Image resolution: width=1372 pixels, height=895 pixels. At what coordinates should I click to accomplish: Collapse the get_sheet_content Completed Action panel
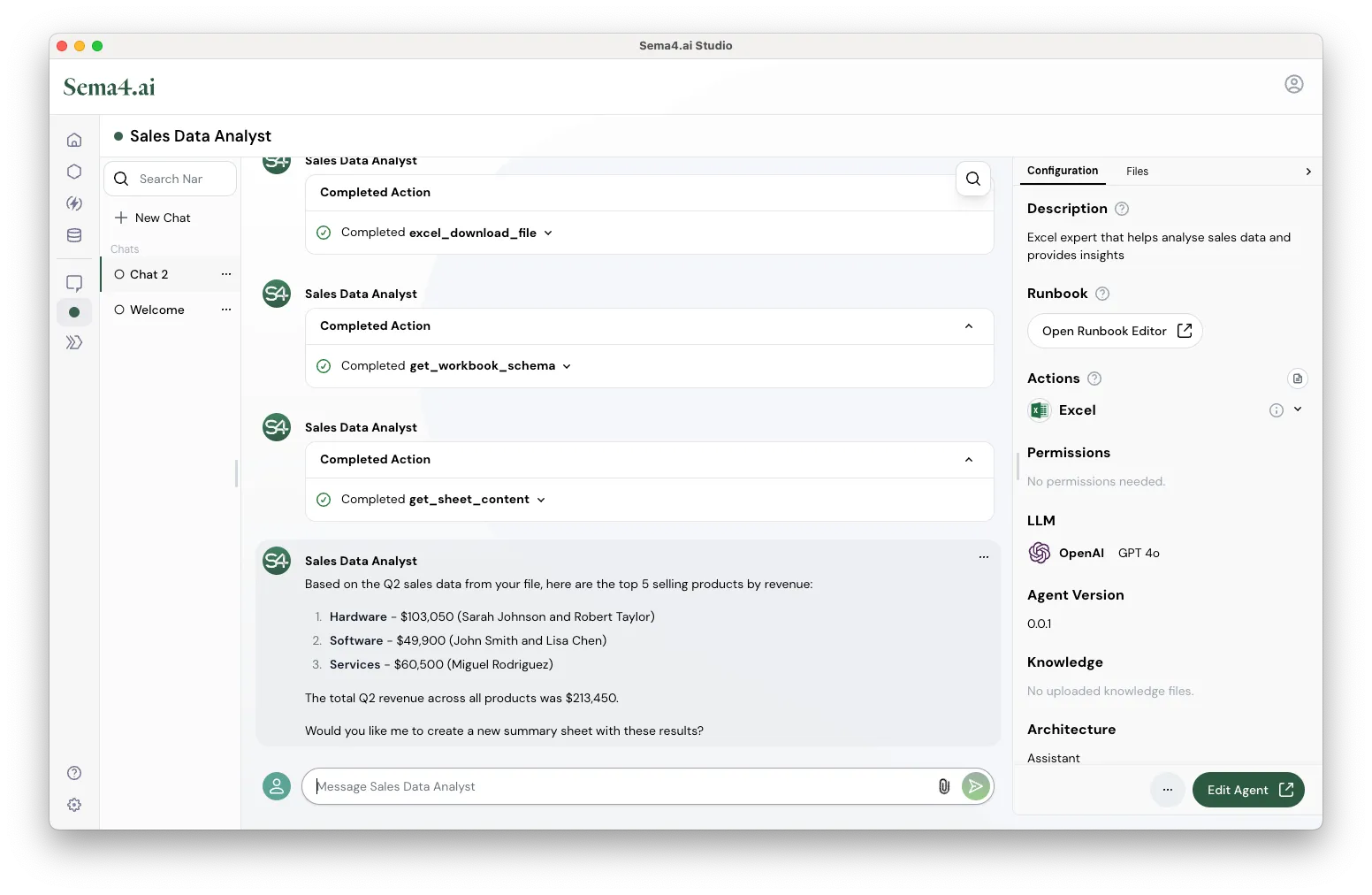click(x=969, y=460)
